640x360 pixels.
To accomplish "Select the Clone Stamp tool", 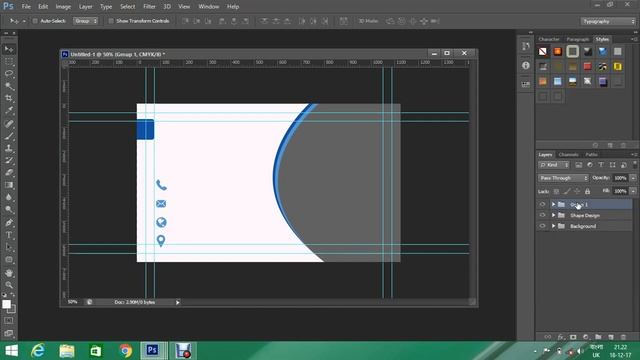I will click(9, 148).
